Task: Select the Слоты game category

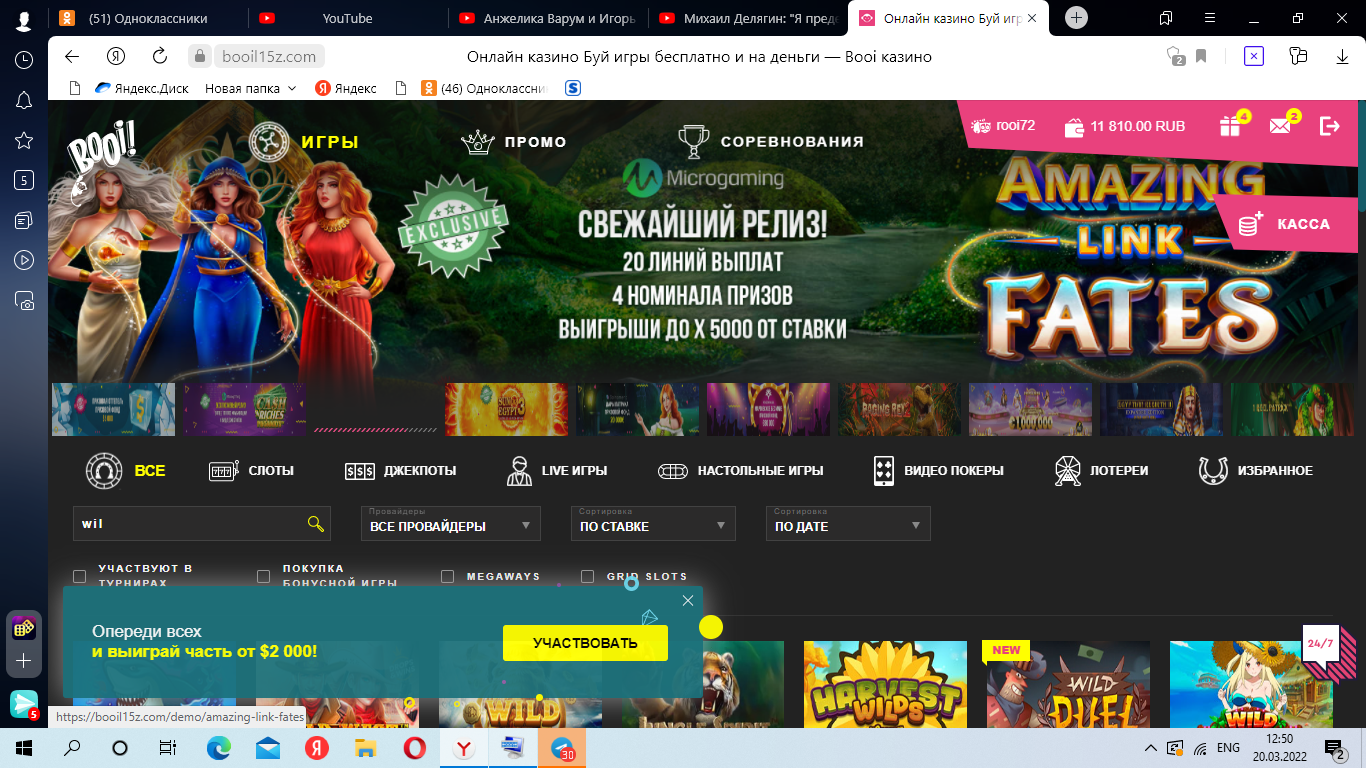Action: pos(251,470)
